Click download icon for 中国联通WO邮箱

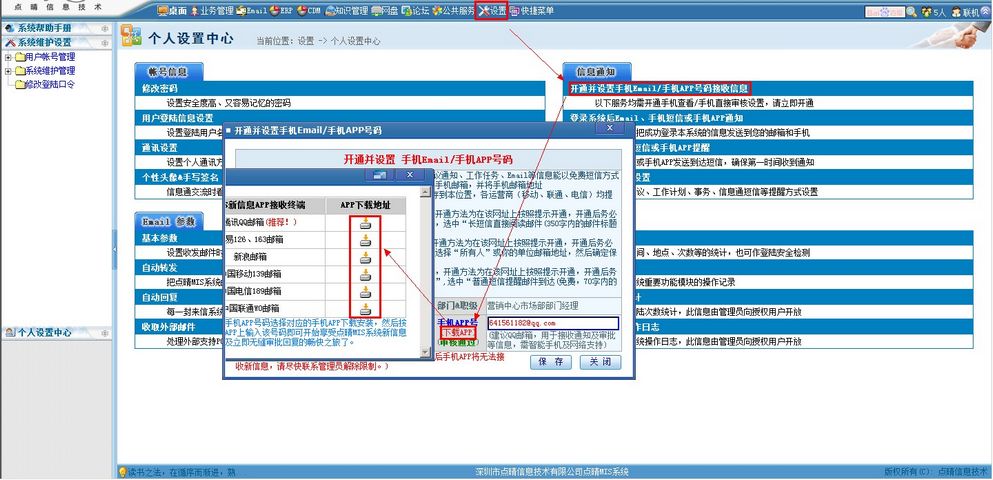click(x=365, y=308)
